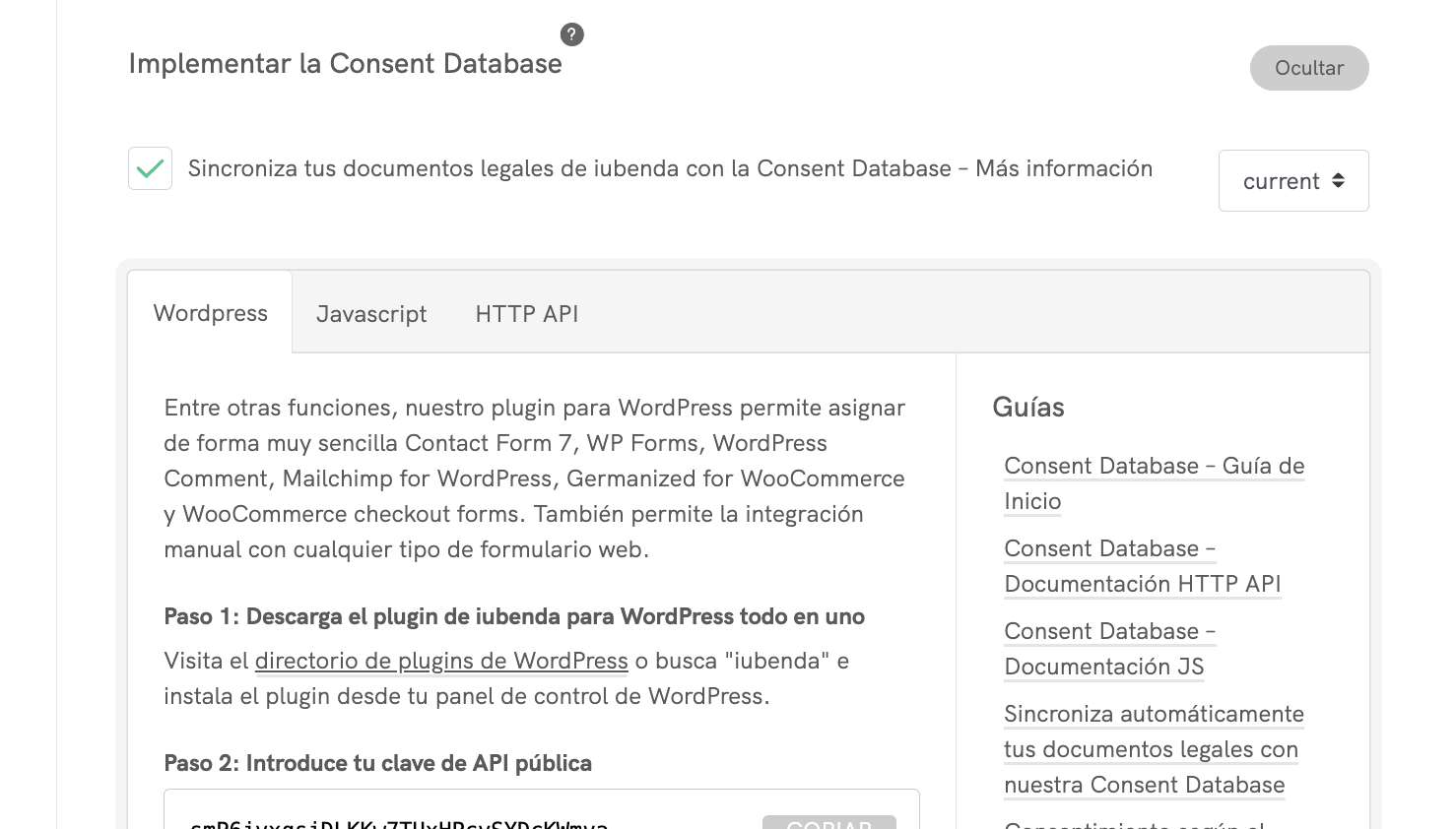Open 'Consent Database – Guía de Inicio' guide
This screenshot has width=1456, height=829.
click(x=1155, y=483)
